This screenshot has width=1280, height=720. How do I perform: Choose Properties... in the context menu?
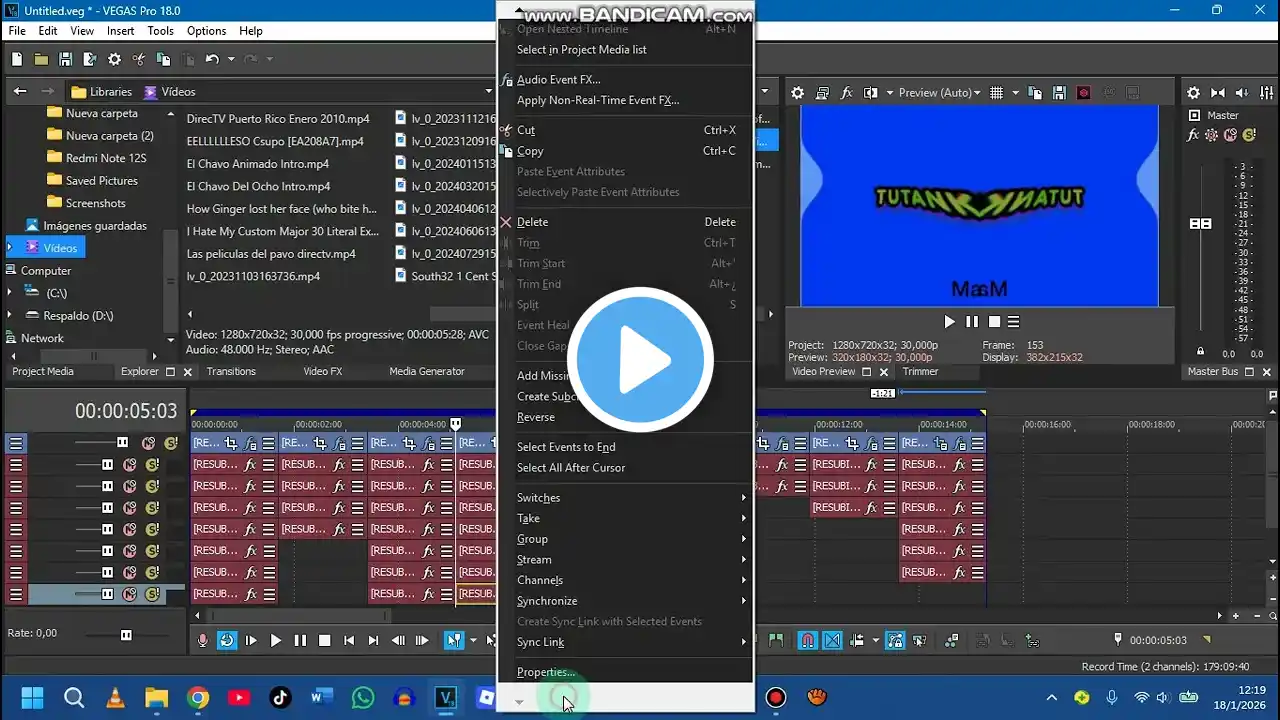point(546,672)
